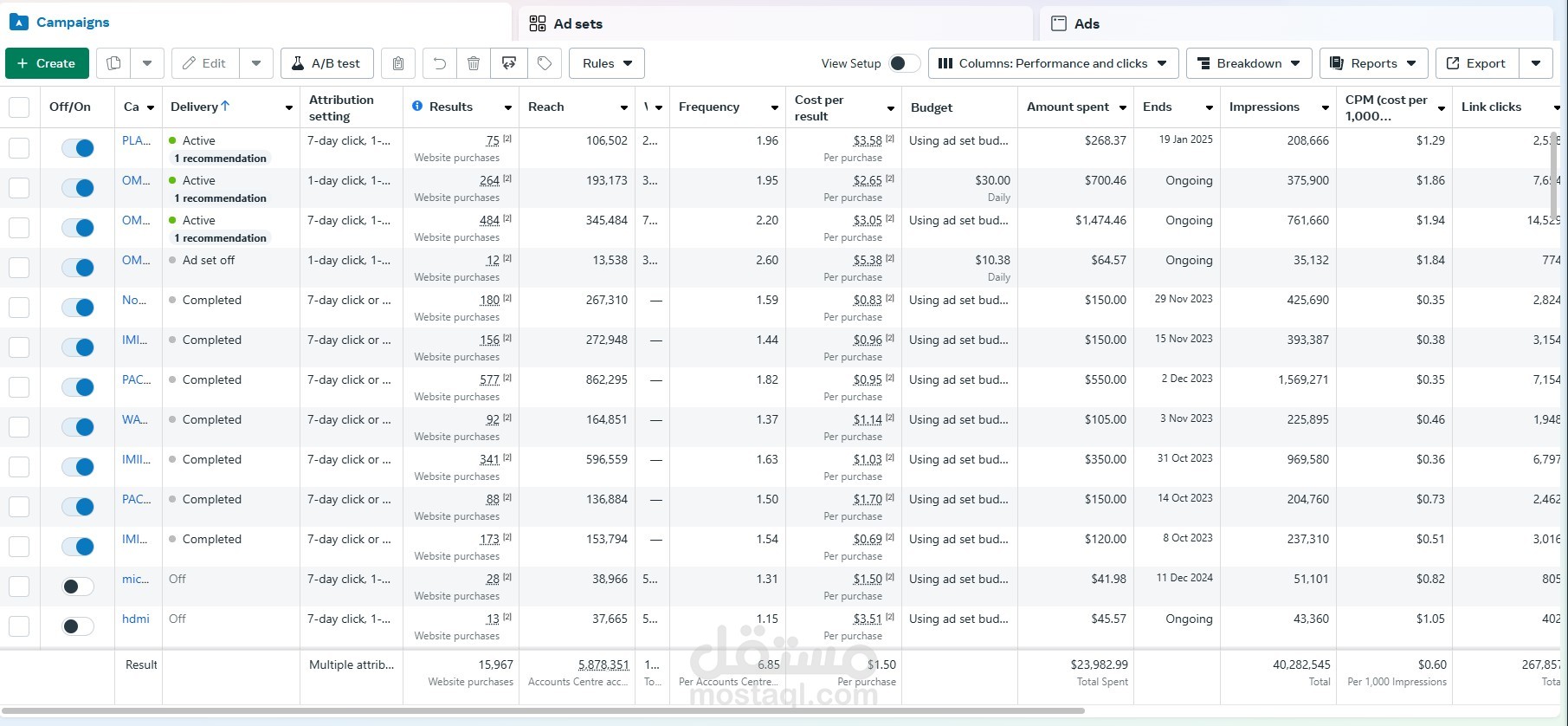Click the discard draft speech-bubble icon
The image size is (1568, 726).
point(509,63)
